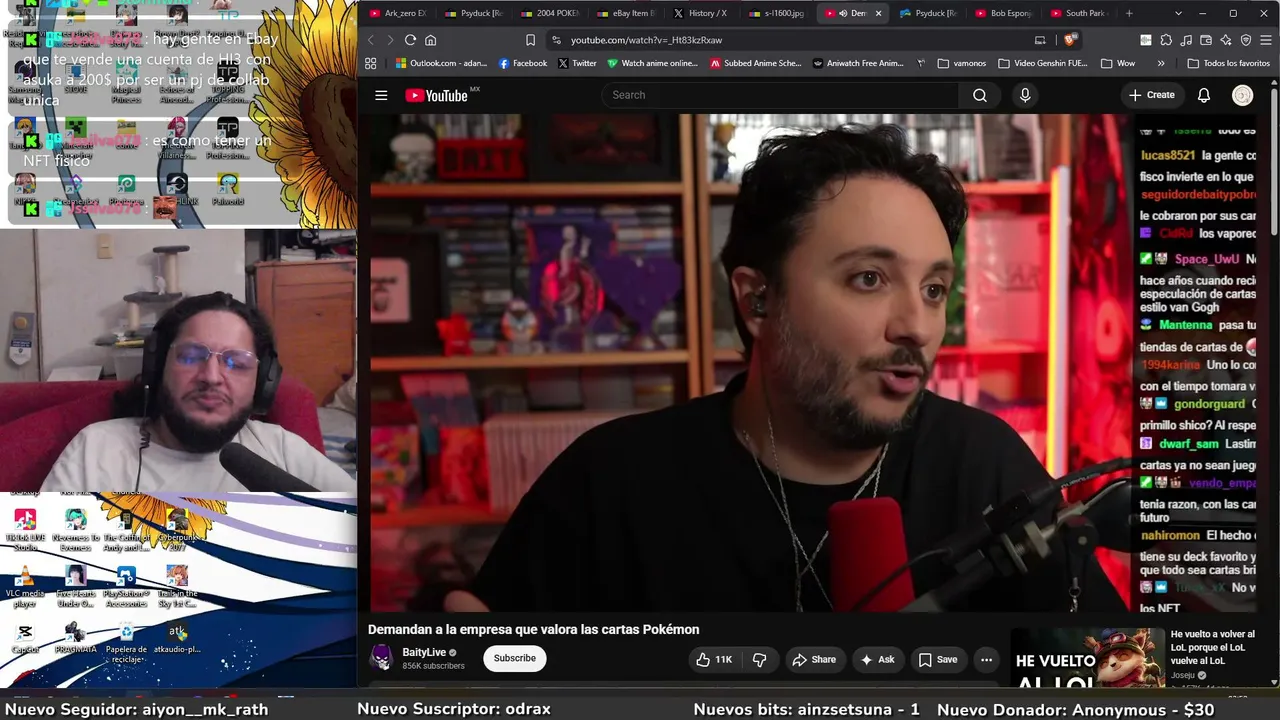
Task: Open the Facebook bookmark
Action: [x=522, y=63]
